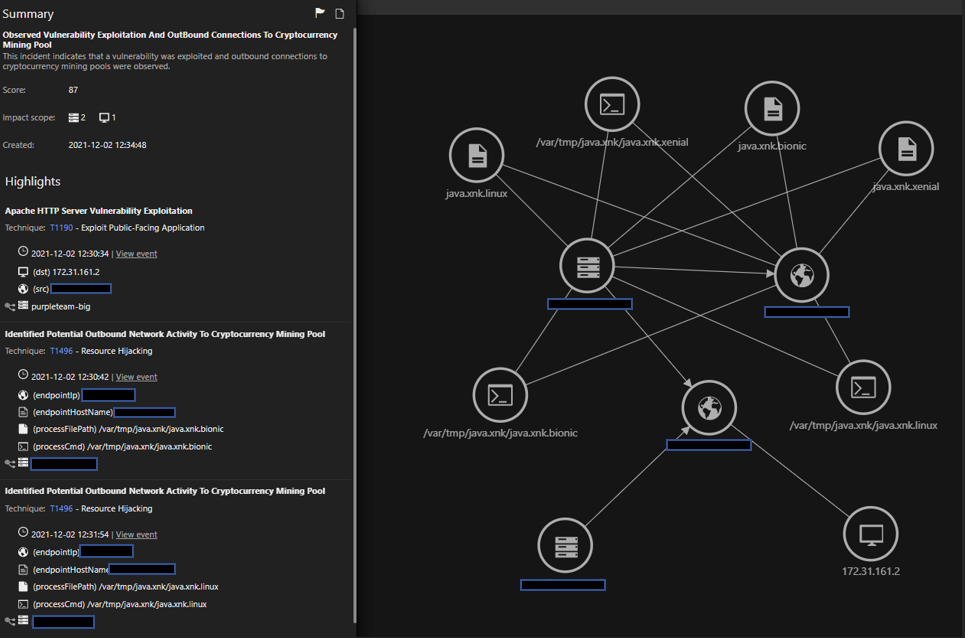Select the java.xnk.linux file node
Screen dimensions: 965x638
click(477, 155)
